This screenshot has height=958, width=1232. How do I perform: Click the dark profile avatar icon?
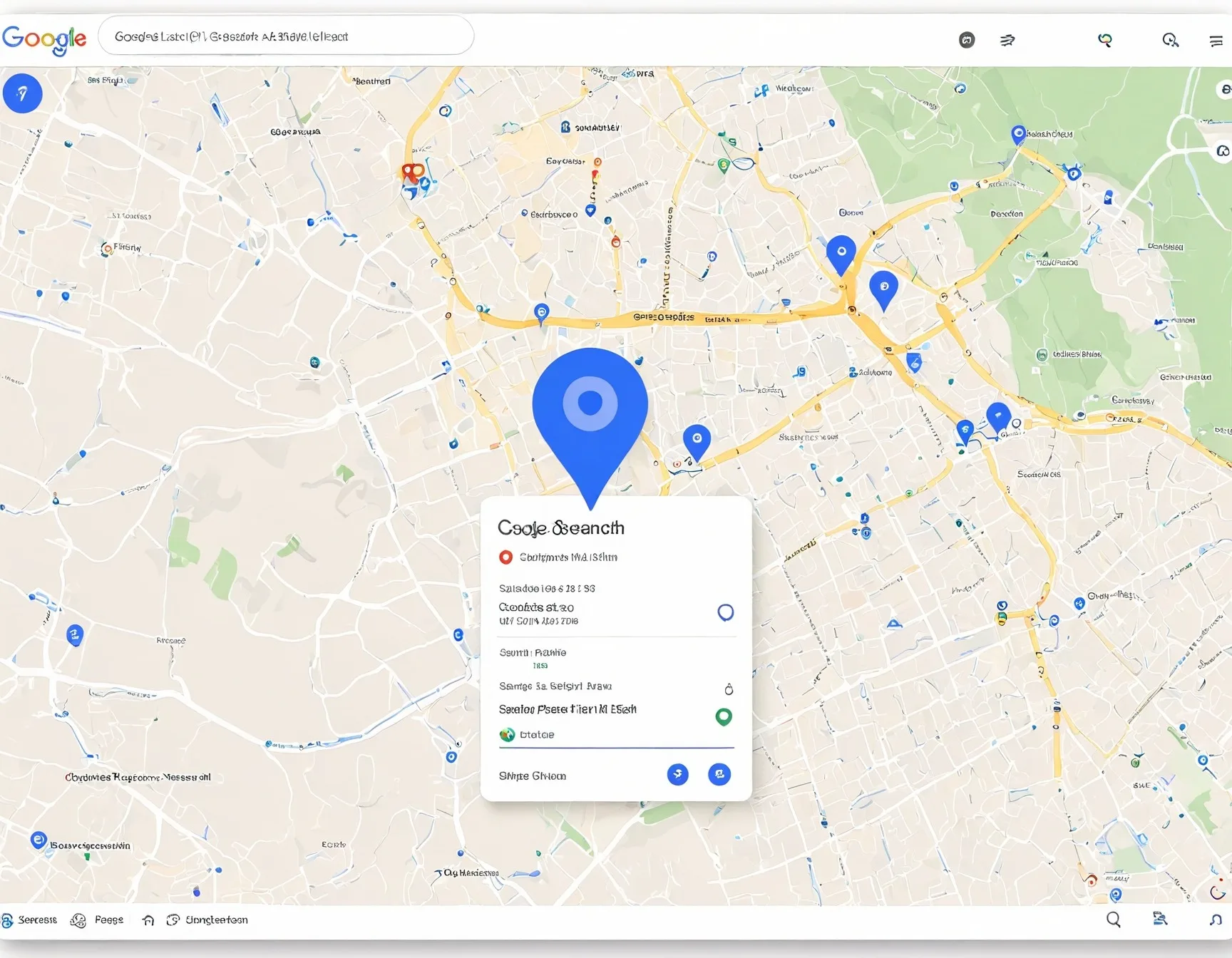click(x=967, y=41)
